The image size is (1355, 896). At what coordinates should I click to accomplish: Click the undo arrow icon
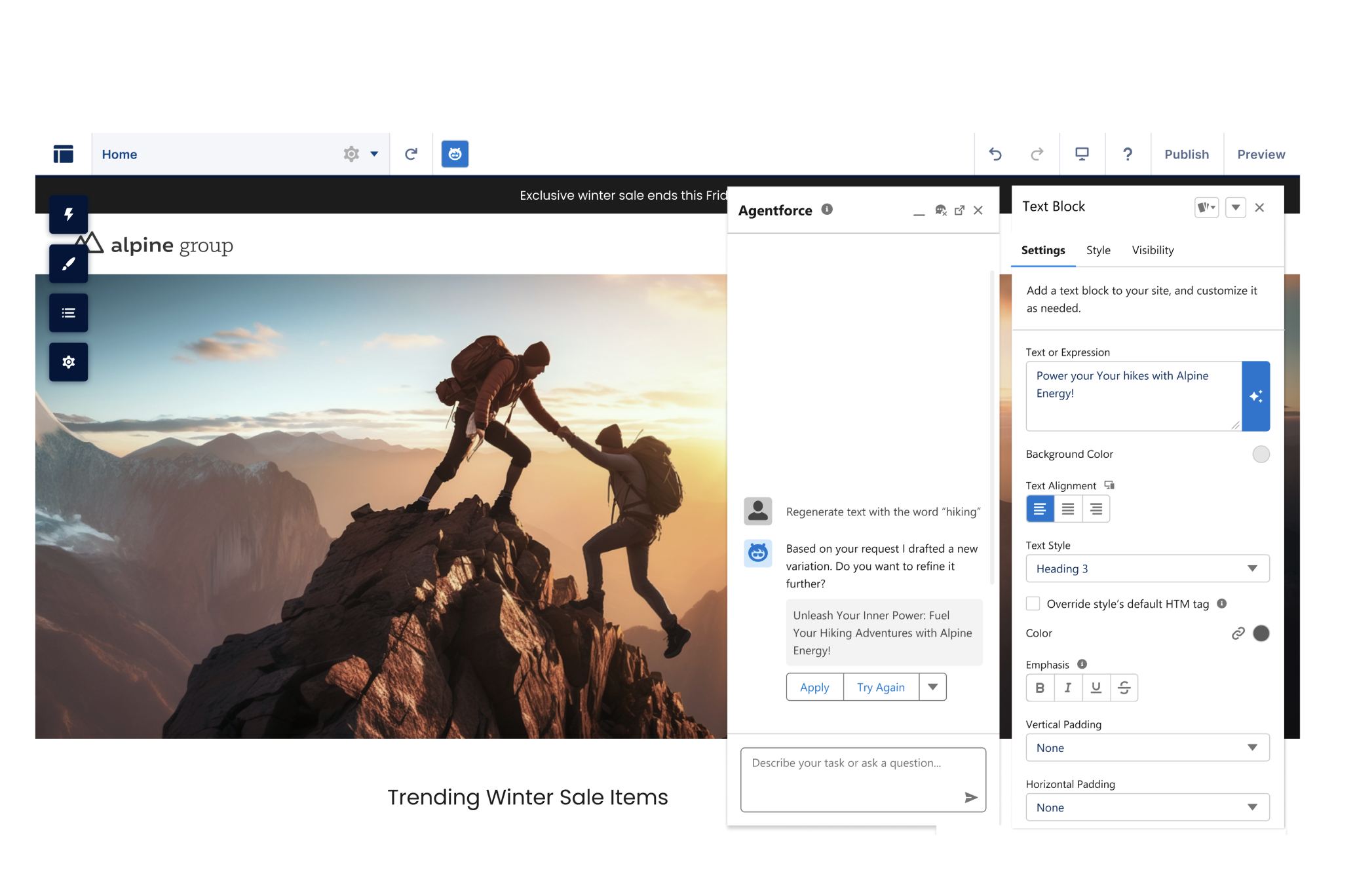[995, 154]
